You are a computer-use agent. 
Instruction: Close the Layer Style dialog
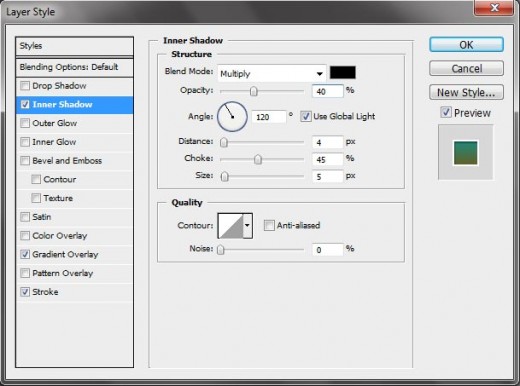[494, 7]
